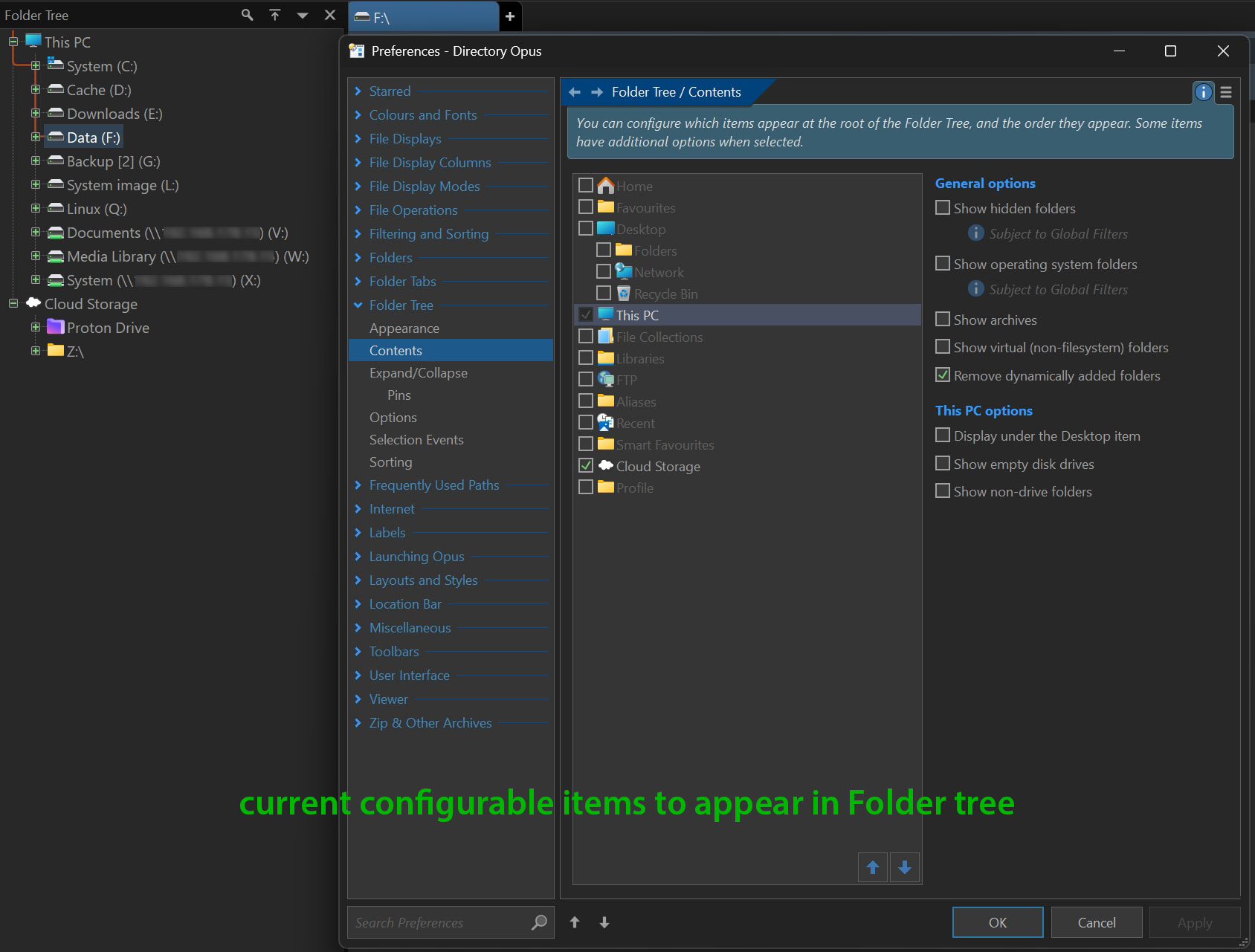The width and height of the screenshot is (1255, 952).
Task: Select the Appearance preferences page
Action: (404, 328)
